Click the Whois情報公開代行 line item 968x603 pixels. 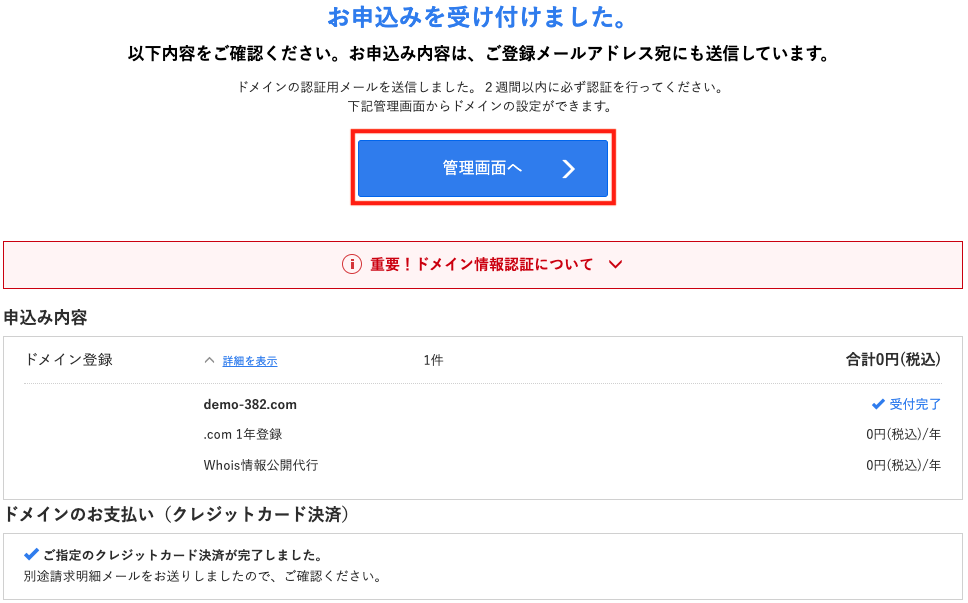(261, 465)
